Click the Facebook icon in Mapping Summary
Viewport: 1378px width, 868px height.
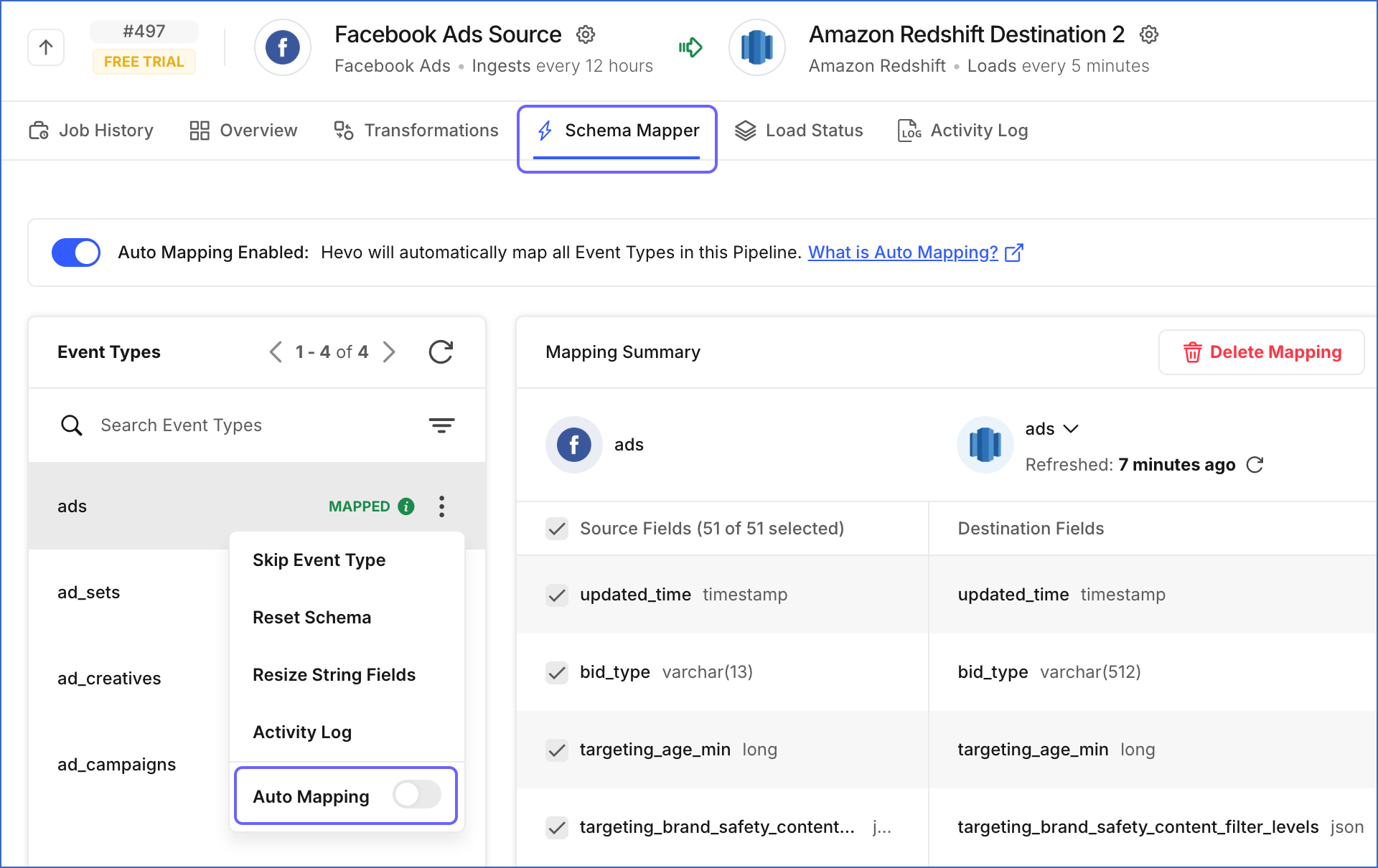point(574,445)
